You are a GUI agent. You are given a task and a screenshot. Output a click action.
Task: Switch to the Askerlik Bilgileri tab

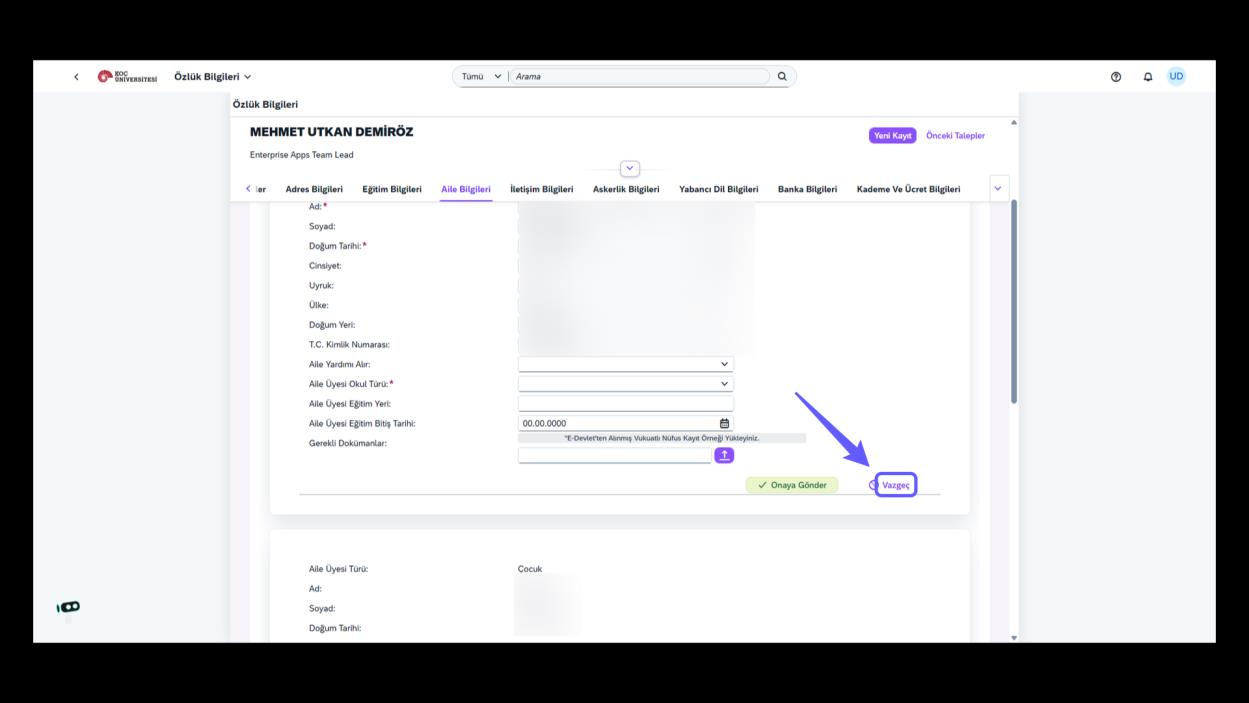pos(626,189)
